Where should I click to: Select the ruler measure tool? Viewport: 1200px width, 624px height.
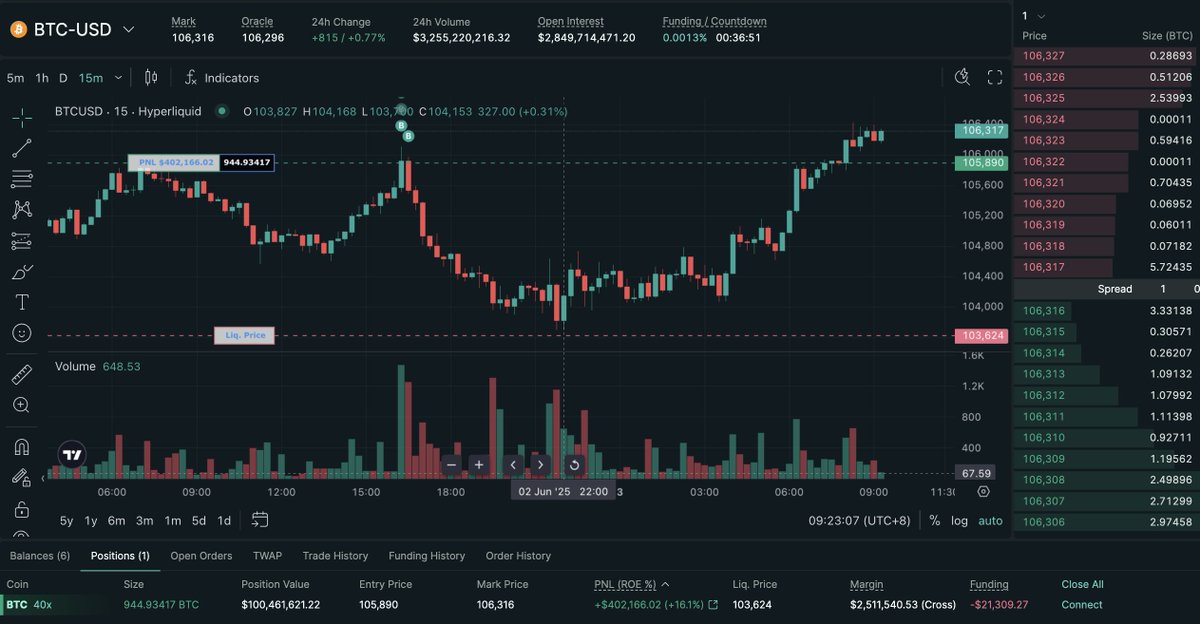click(21, 374)
